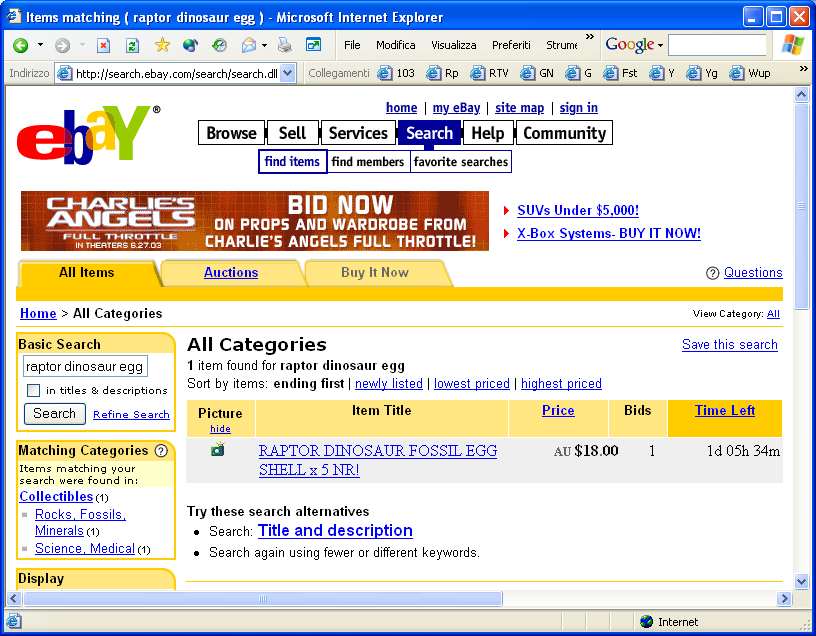Open the 103 links bar shortcut
Image resolution: width=816 pixels, height=636 pixels.
(396, 73)
